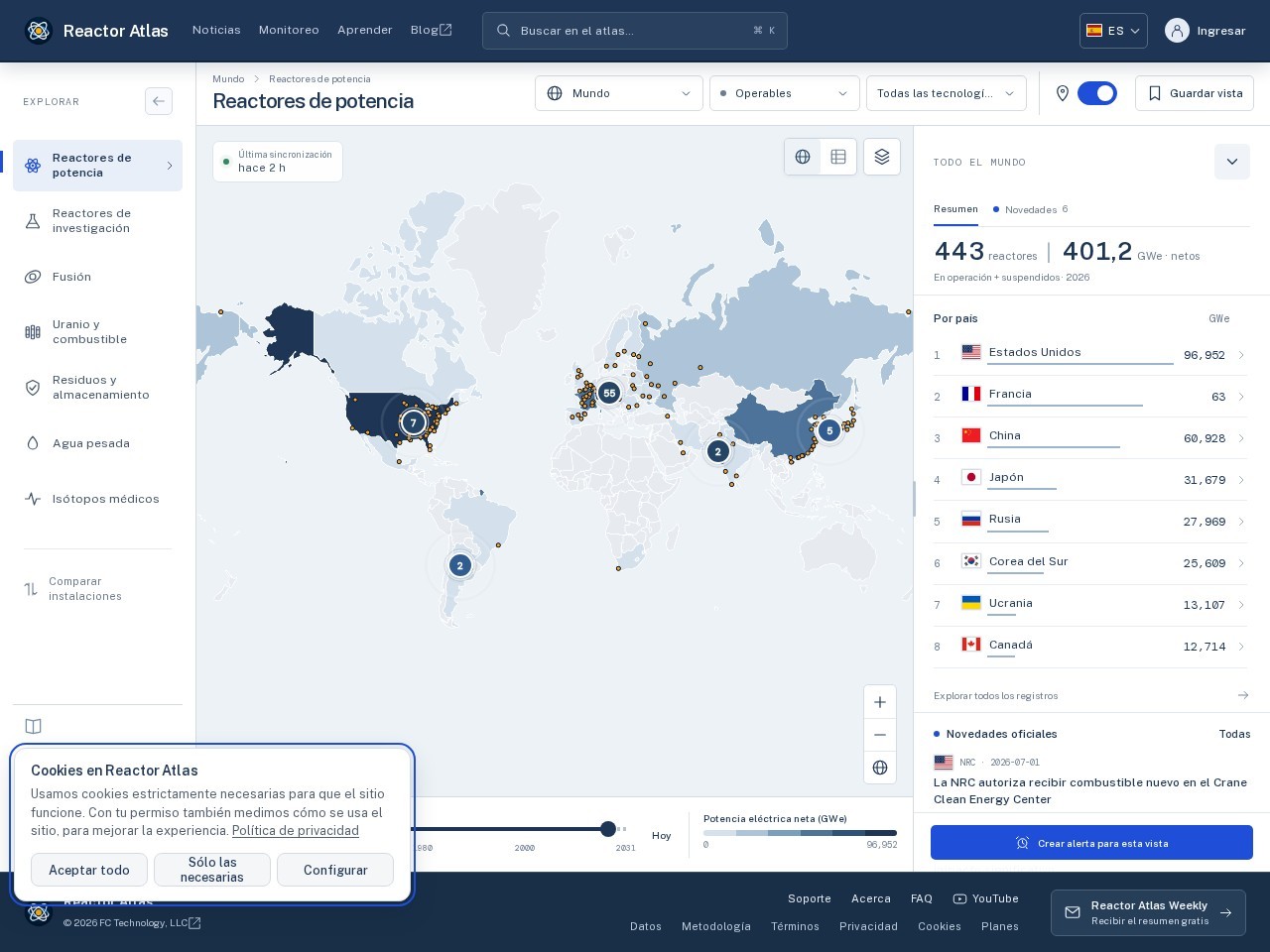
Task: Collapse the Explorar sidebar with arrow button
Action: (159, 101)
